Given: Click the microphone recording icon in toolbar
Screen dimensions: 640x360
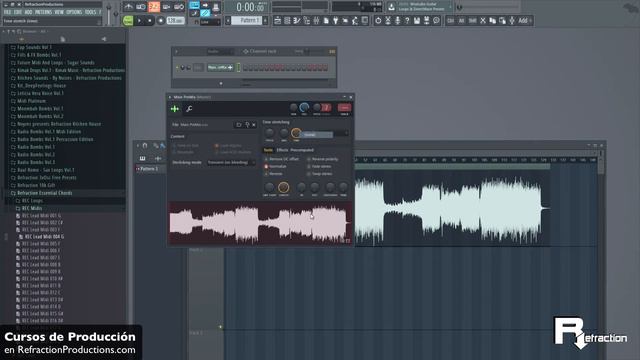Looking at the screenshot, I should coord(398,20).
